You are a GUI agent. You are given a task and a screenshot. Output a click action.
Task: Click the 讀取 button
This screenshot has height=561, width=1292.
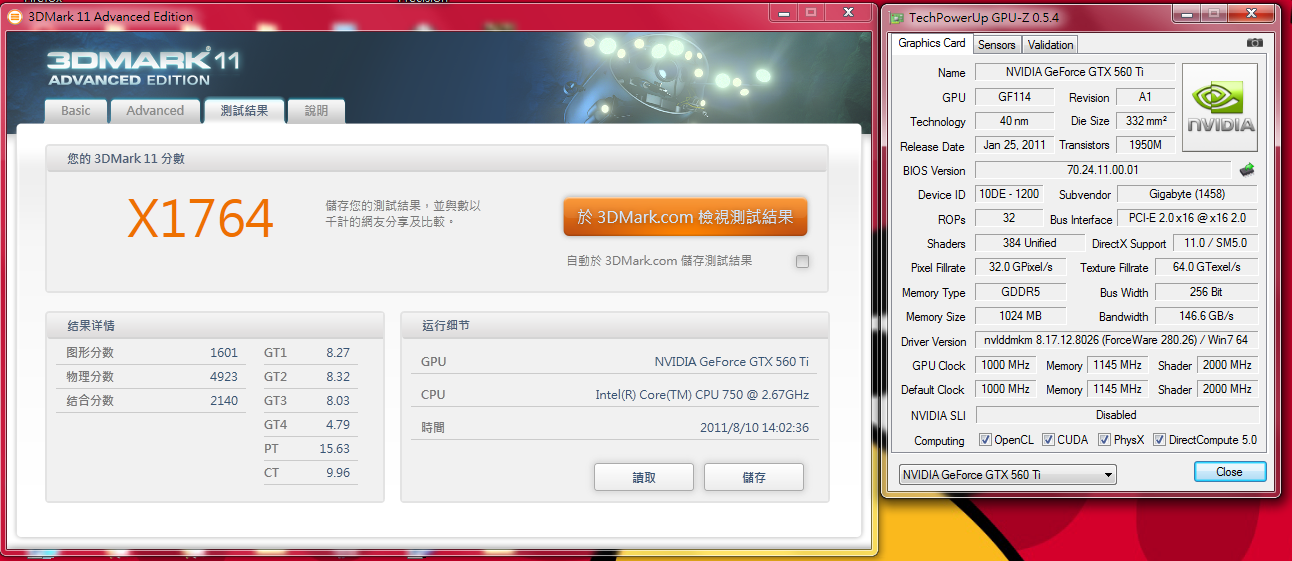pos(644,477)
